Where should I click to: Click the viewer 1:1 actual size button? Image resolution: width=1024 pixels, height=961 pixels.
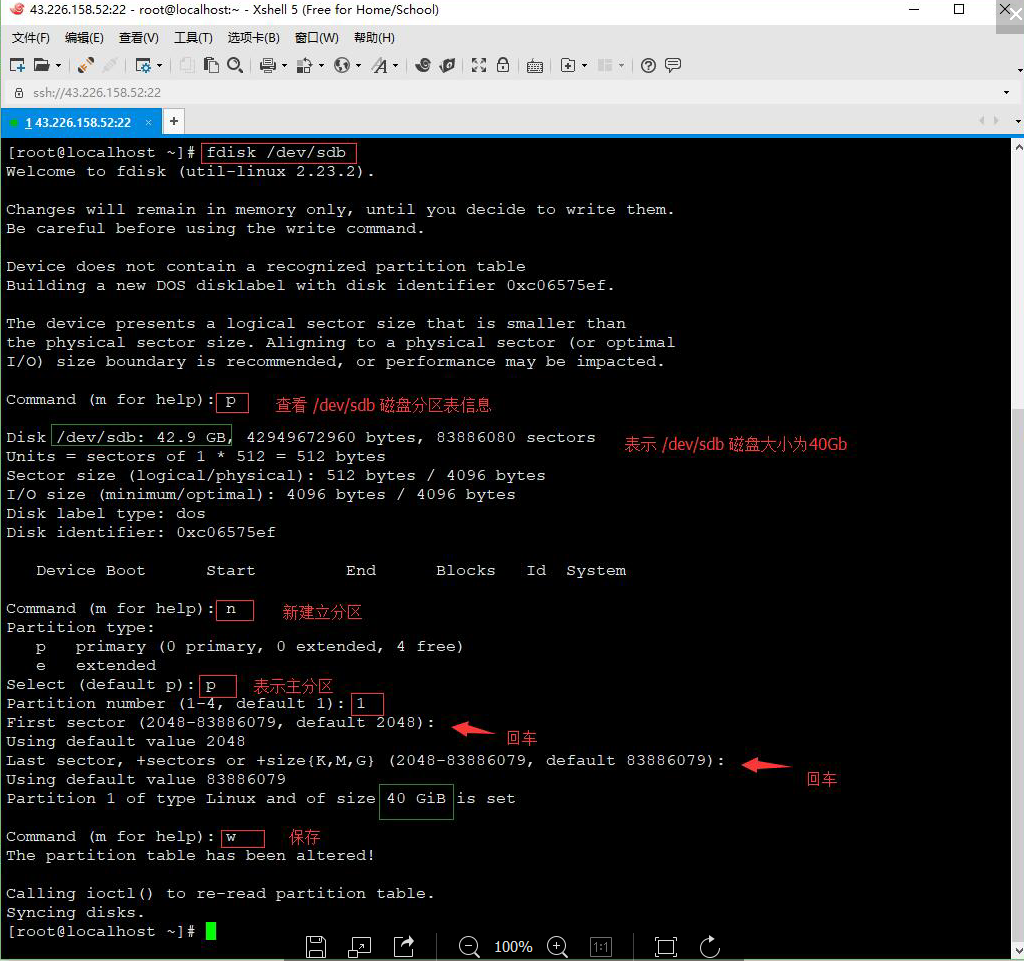(x=601, y=947)
